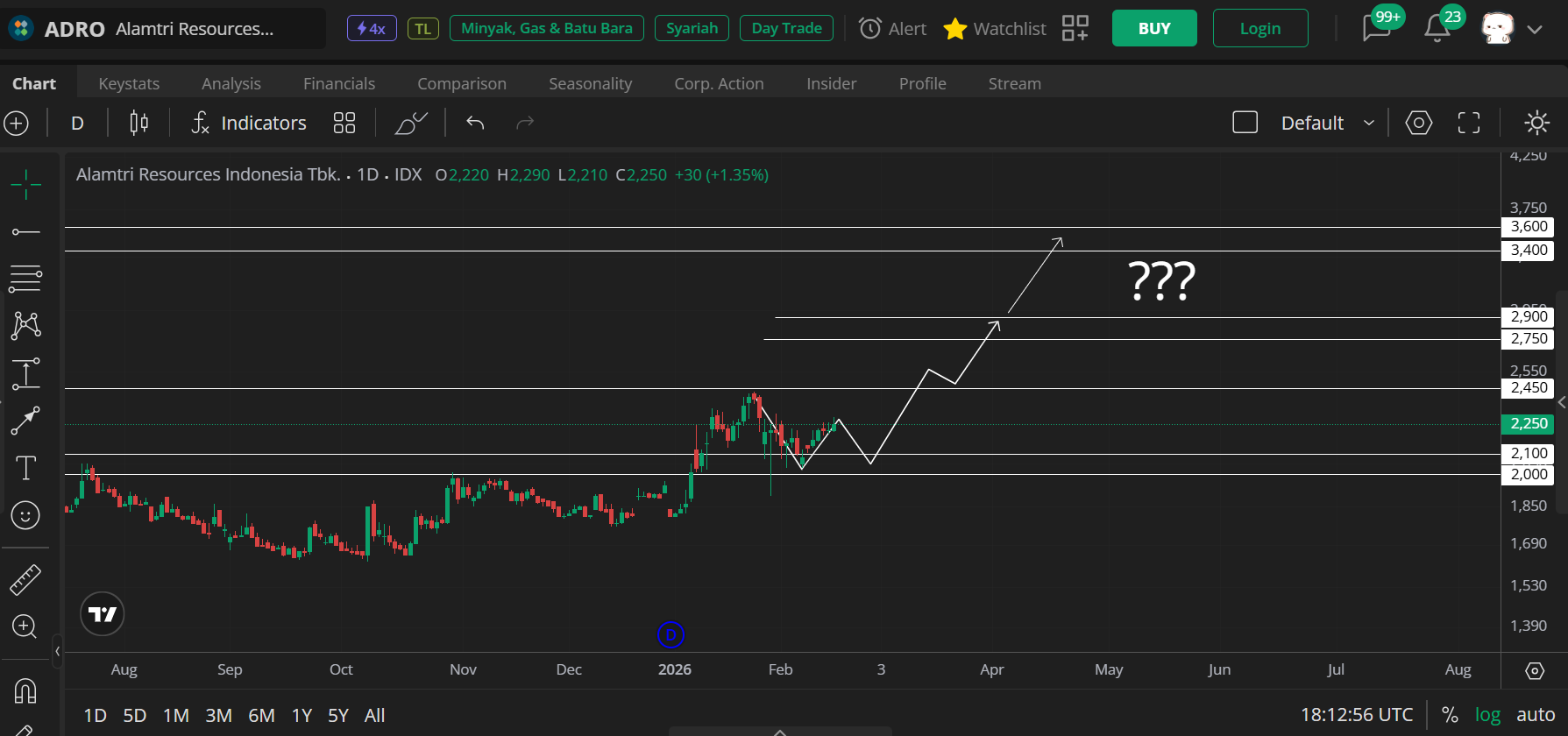Open the Stream tab
Viewport: 1568px width, 736px height.
pyautogui.click(x=1015, y=83)
